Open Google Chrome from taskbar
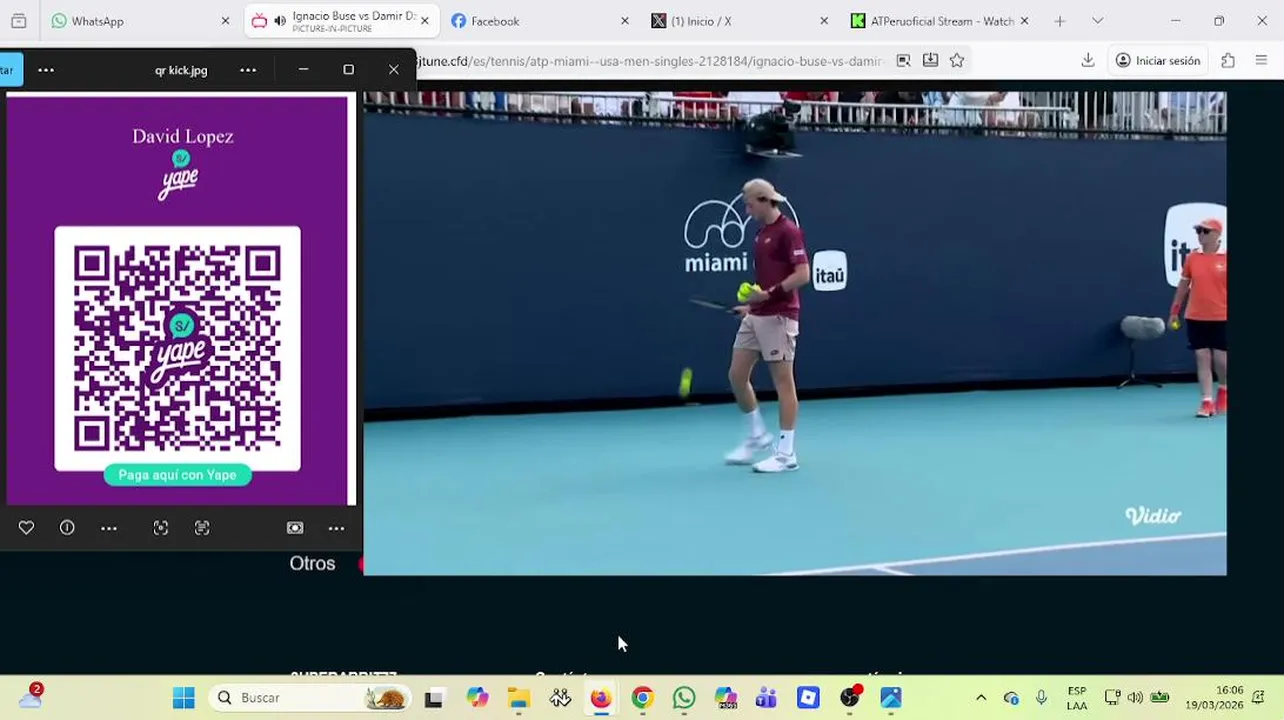Image resolution: width=1284 pixels, height=720 pixels. pos(642,698)
